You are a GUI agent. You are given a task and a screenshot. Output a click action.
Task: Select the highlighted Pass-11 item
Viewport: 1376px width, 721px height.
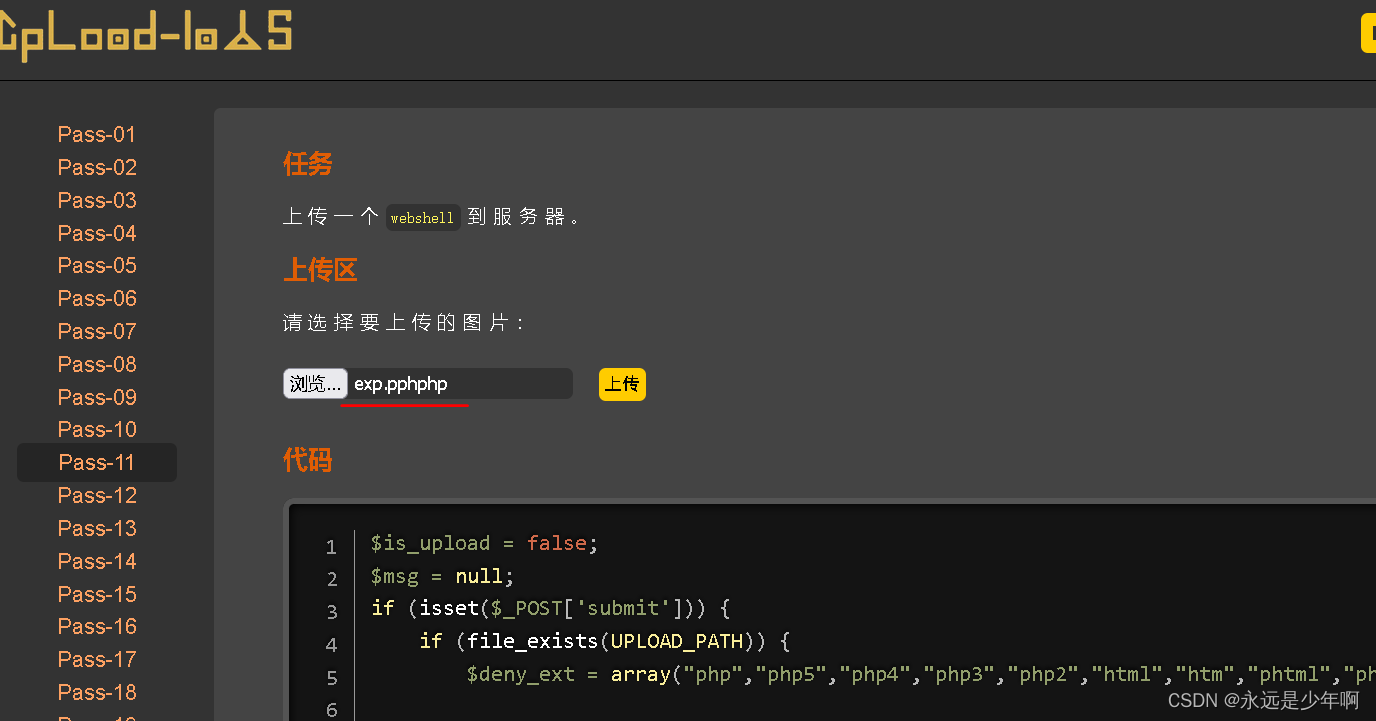point(97,462)
